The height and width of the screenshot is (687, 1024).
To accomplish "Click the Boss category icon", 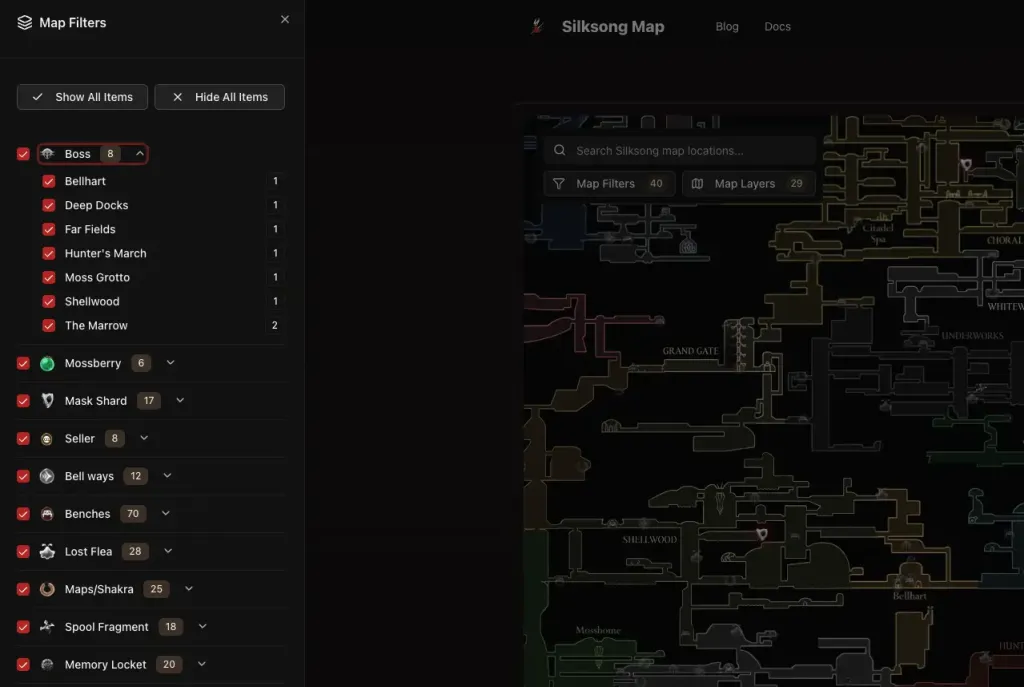I will pos(48,154).
